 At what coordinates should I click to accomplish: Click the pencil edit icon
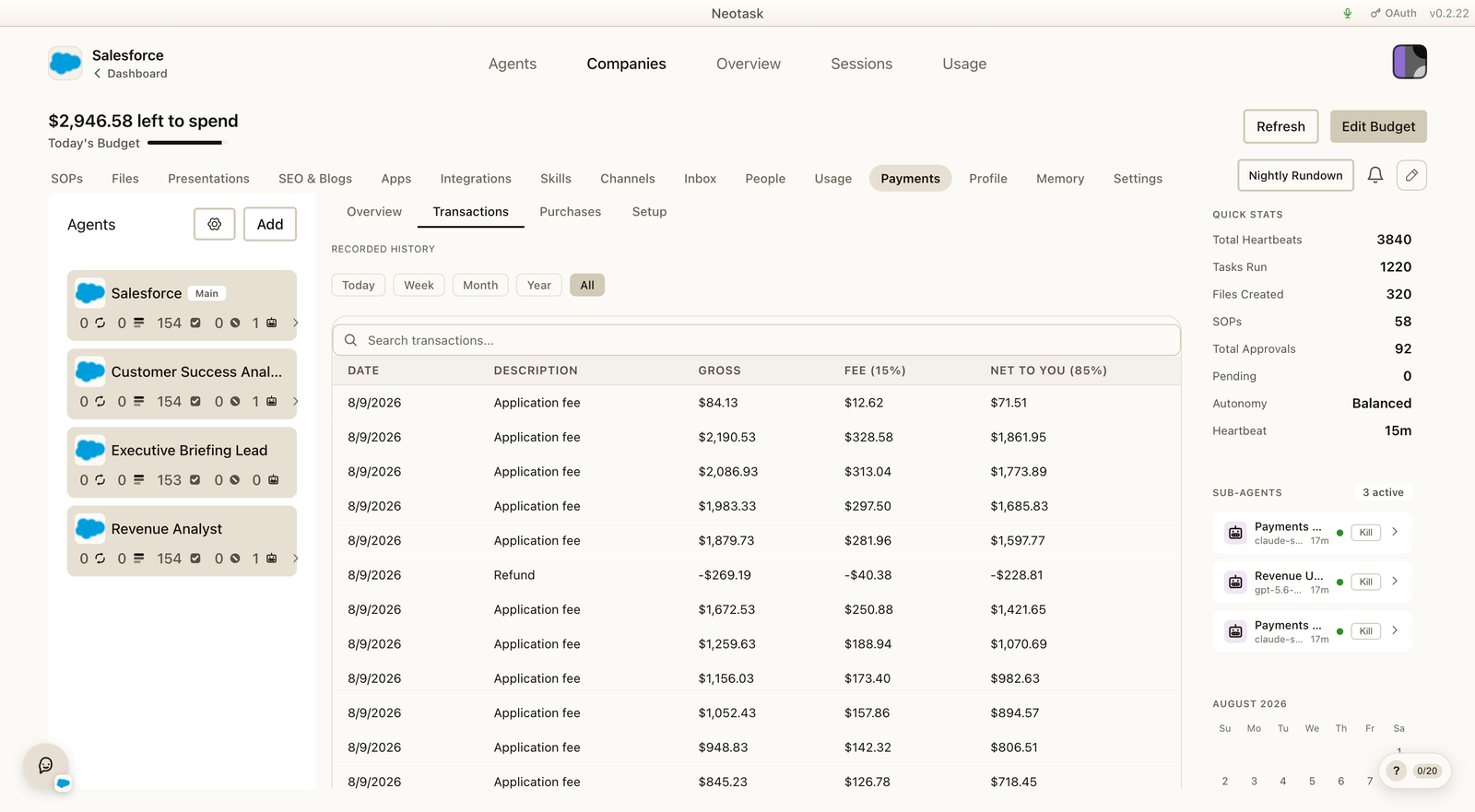point(1411,175)
